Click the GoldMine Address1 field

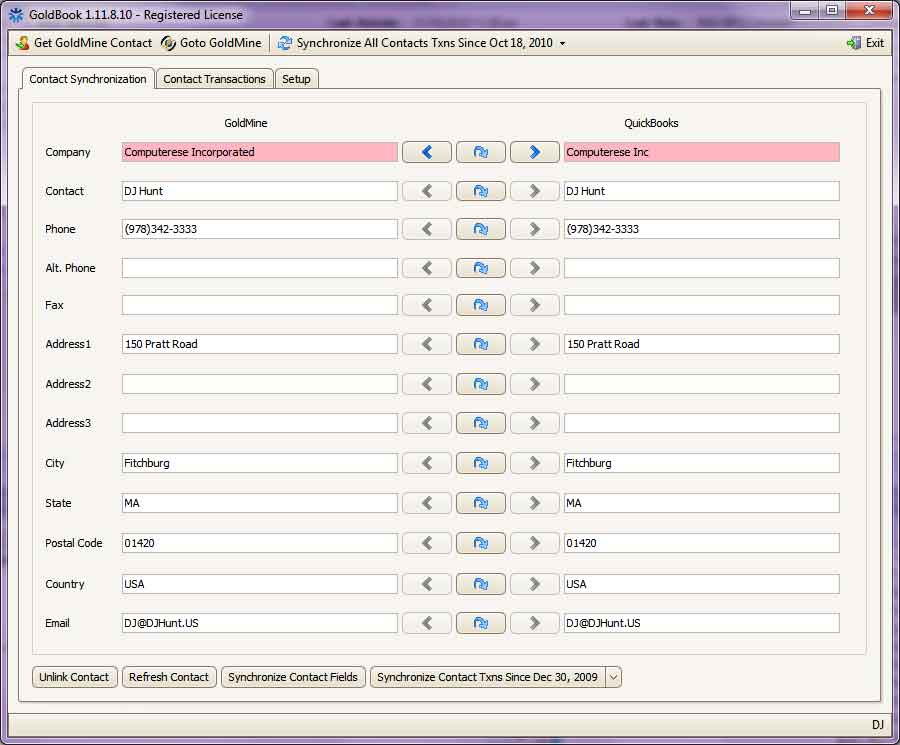259,344
